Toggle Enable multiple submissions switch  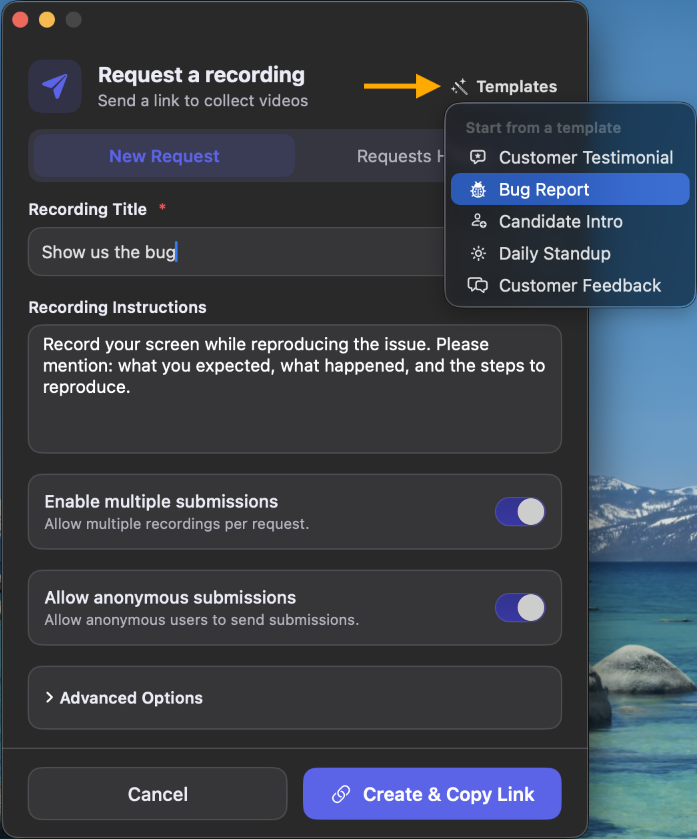click(x=520, y=512)
